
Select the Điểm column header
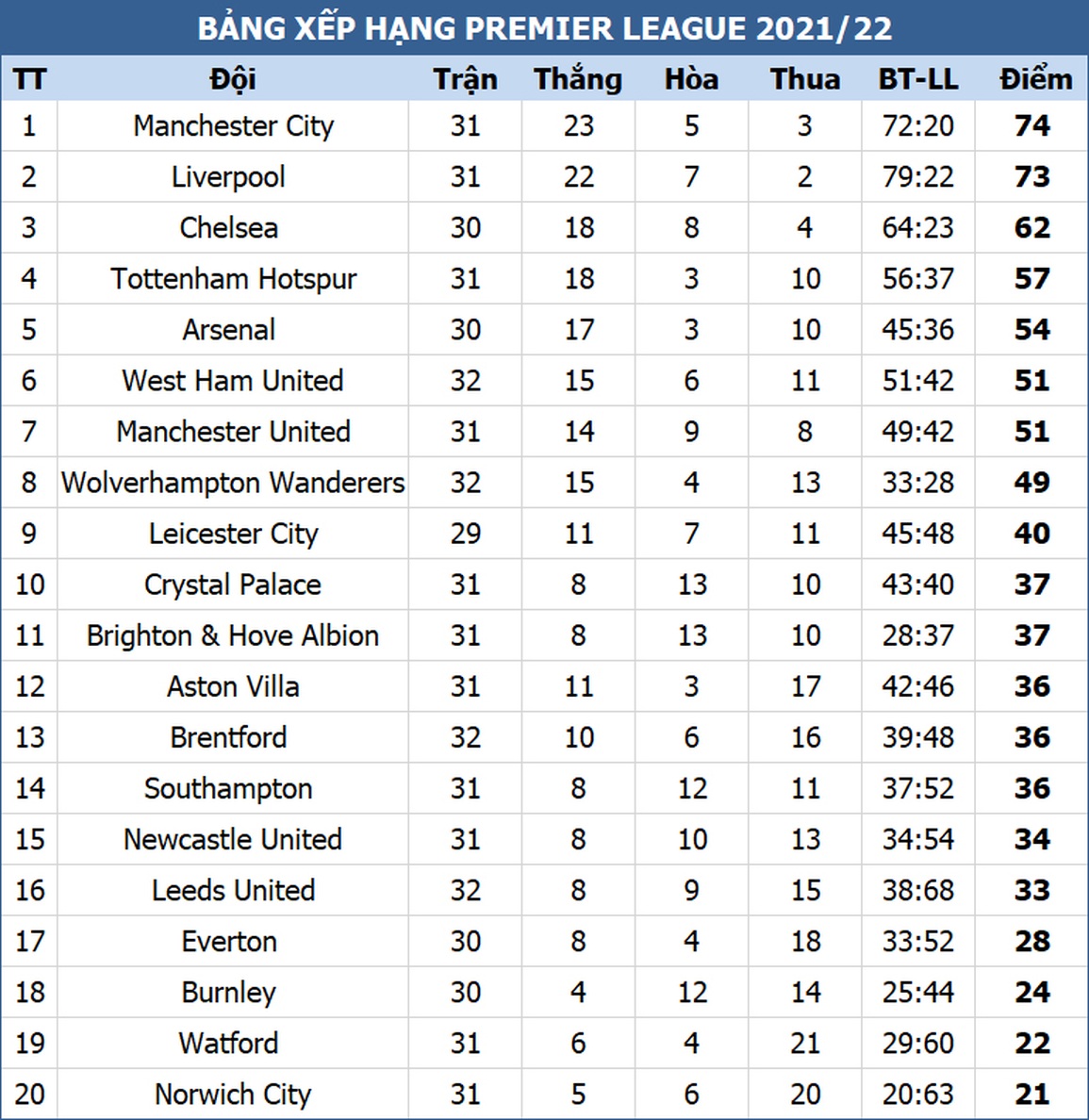point(1035,78)
